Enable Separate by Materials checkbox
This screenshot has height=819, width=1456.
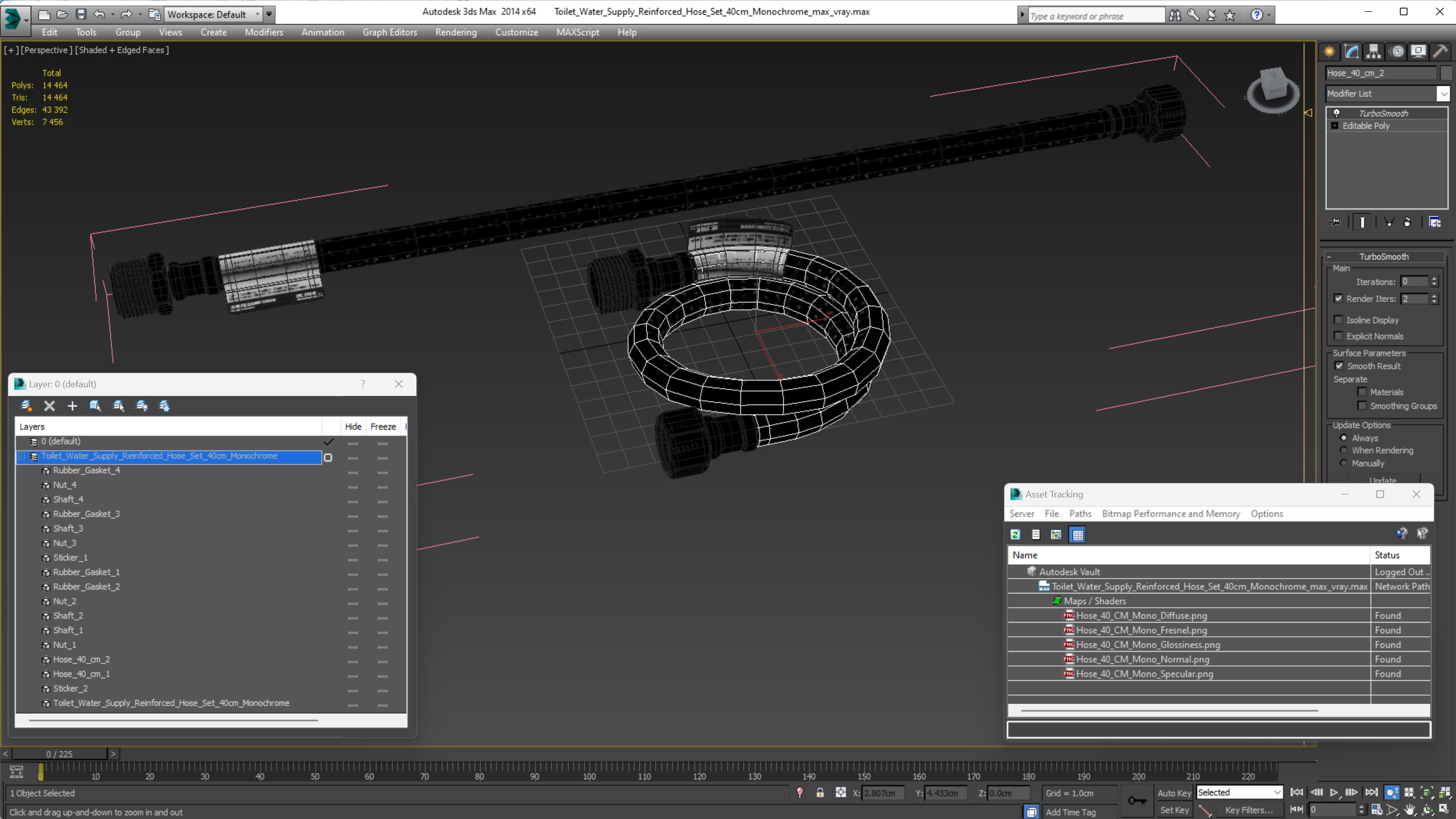click(1362, 392)
